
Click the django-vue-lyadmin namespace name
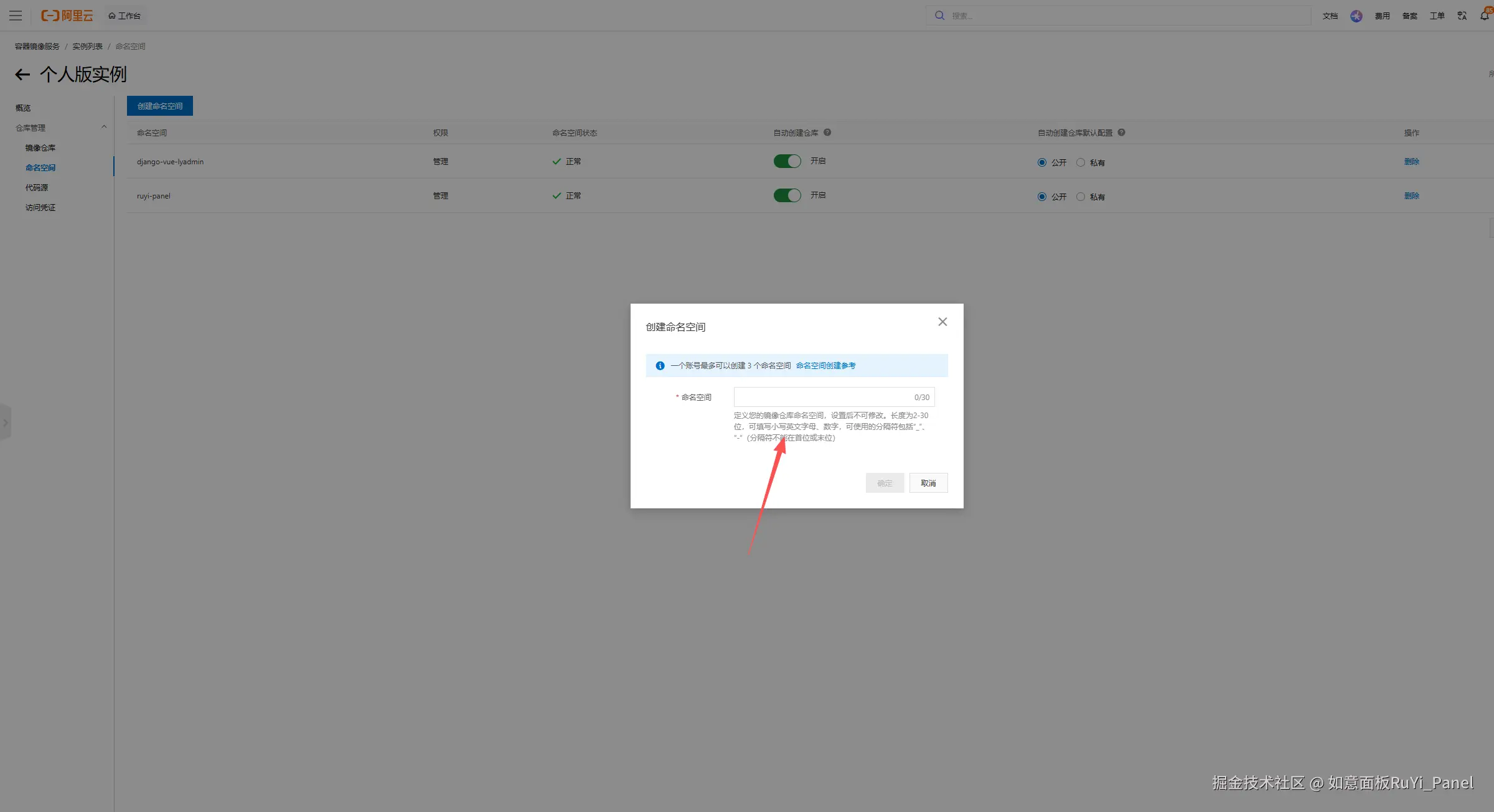pyautogui.click(x=171, y=162)
